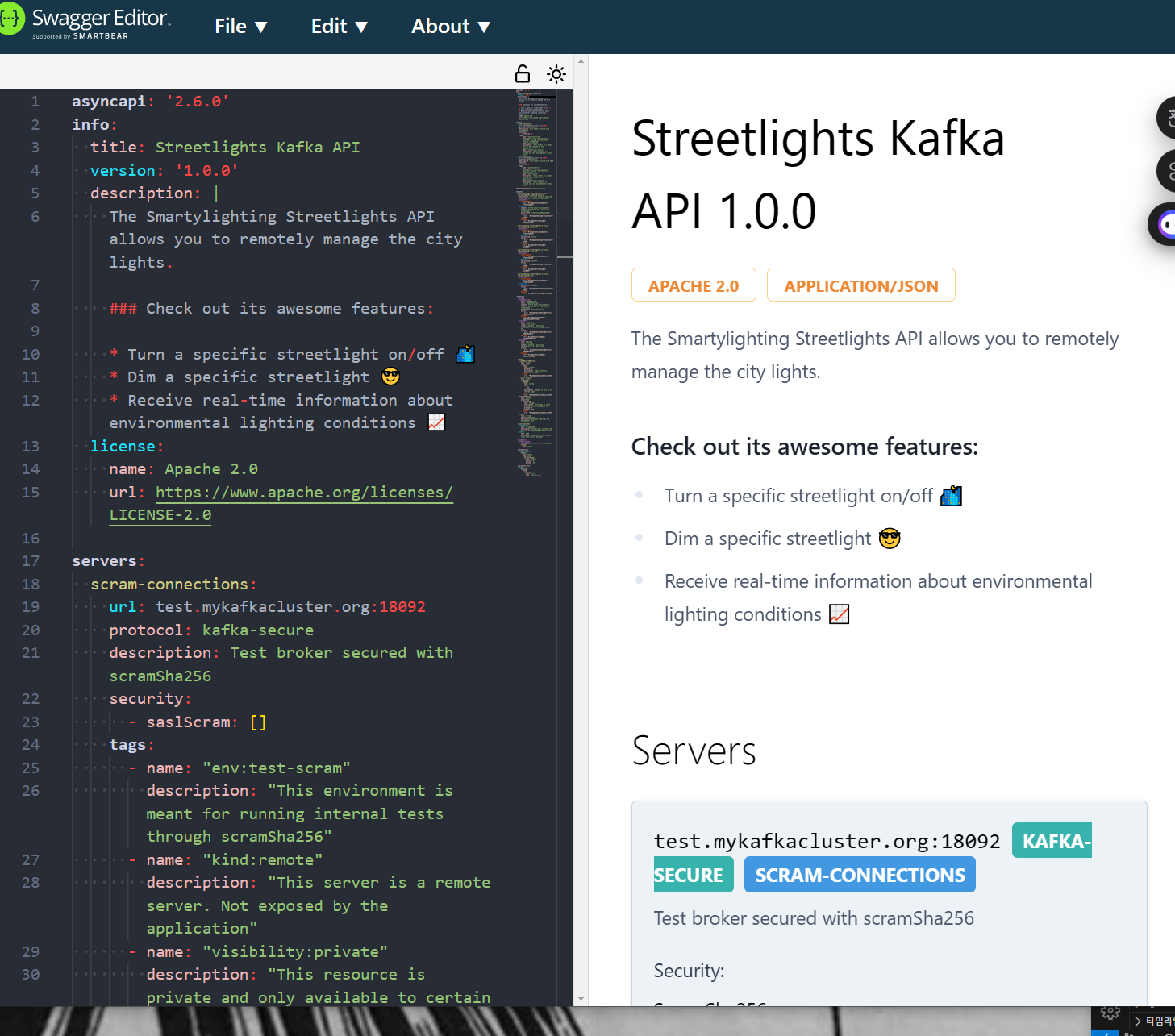This screenshot has height=1036, width=1175.
Task: Click the "security:" key in editor
Action: tap(151, 699)
